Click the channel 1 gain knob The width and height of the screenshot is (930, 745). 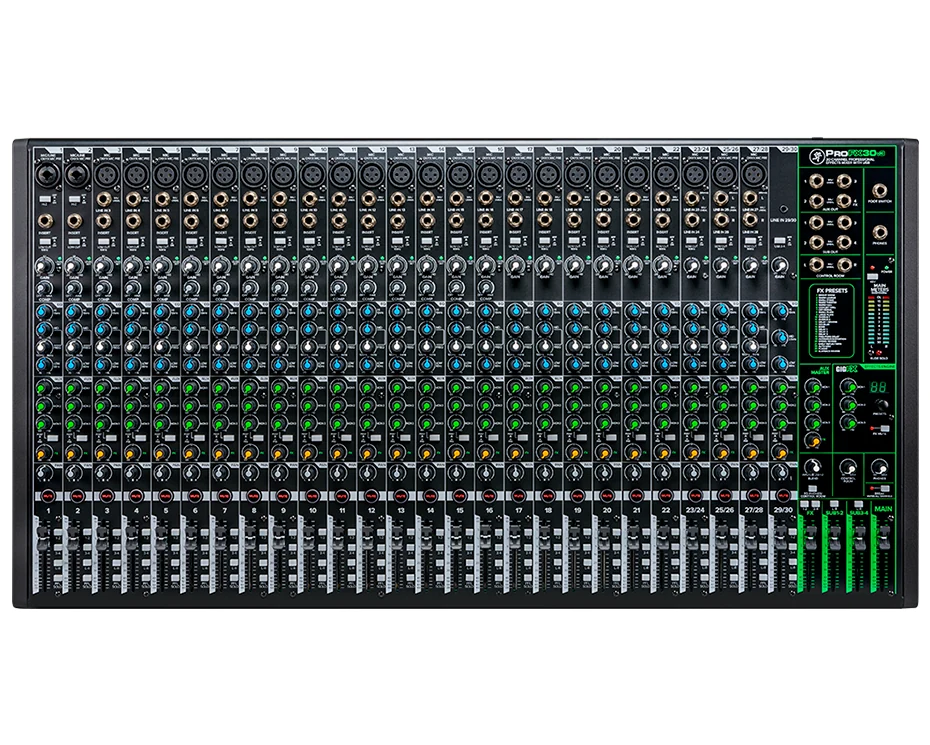[x=44, y=266]
